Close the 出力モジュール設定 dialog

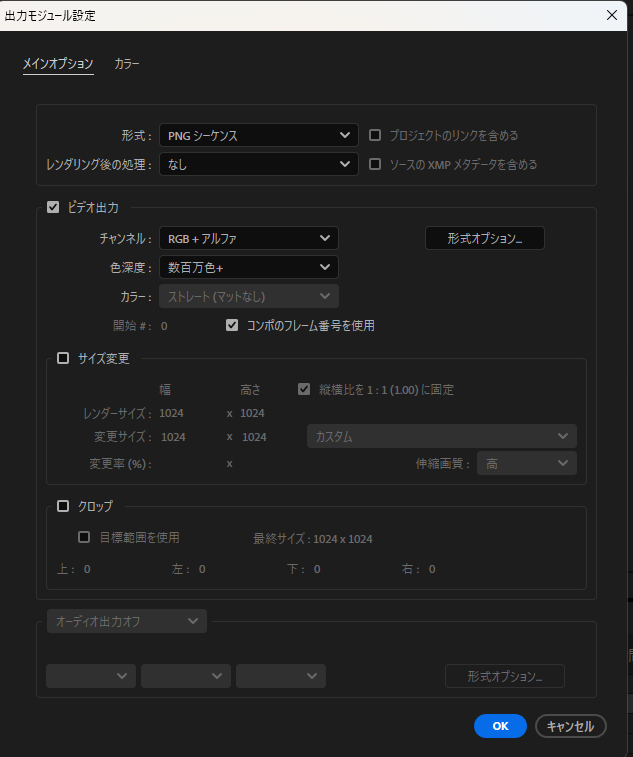[x=612, y=15]
